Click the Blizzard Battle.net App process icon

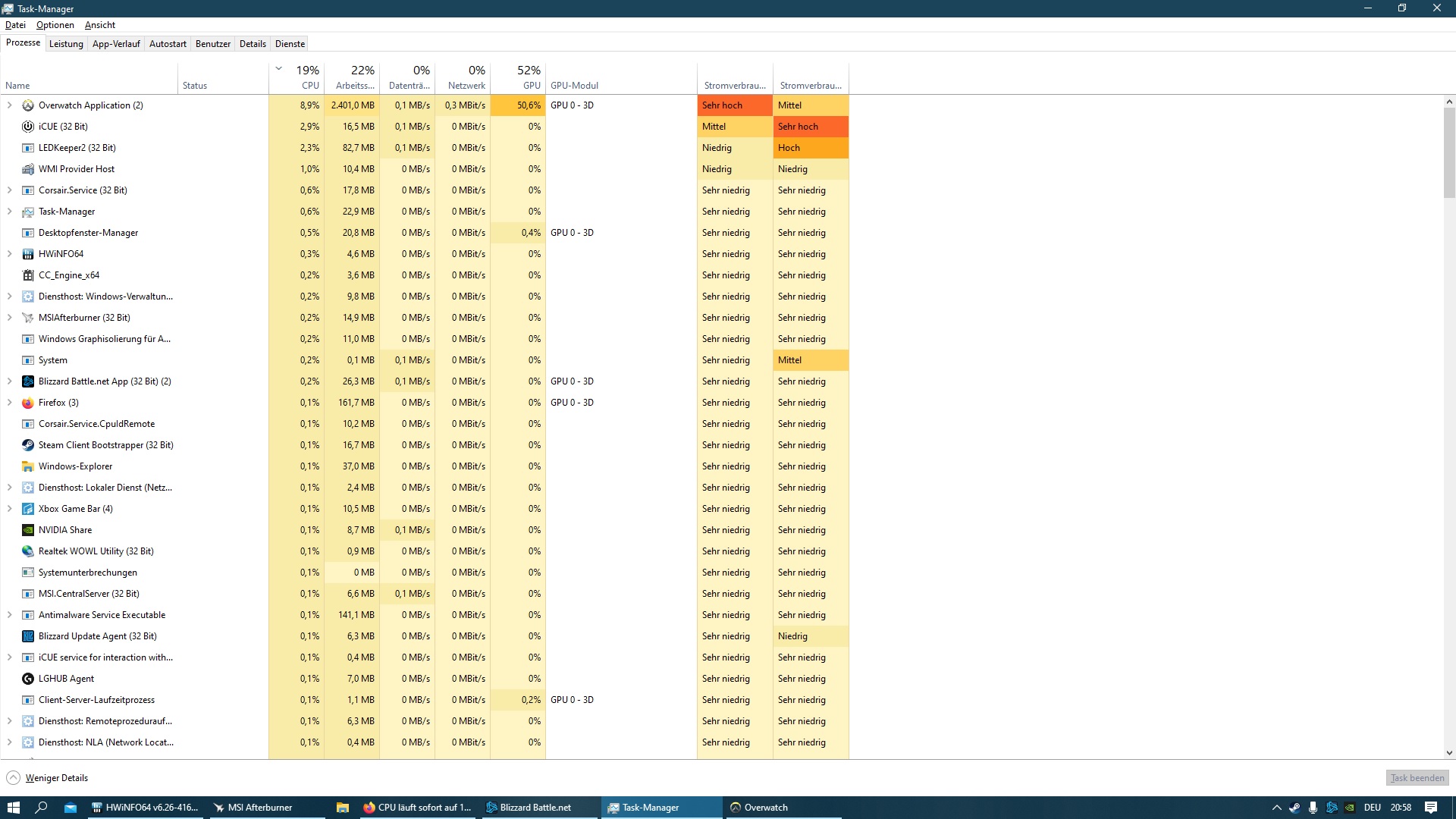click(x=28, y=381)
